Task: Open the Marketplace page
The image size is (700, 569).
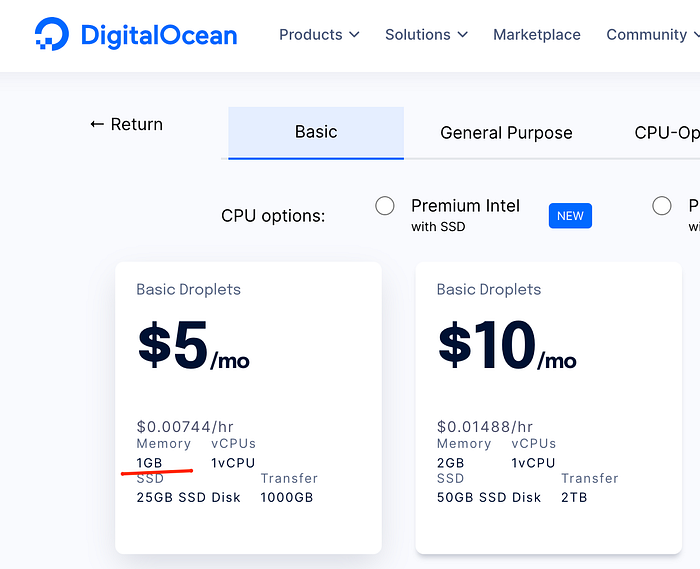Action: 536,35
